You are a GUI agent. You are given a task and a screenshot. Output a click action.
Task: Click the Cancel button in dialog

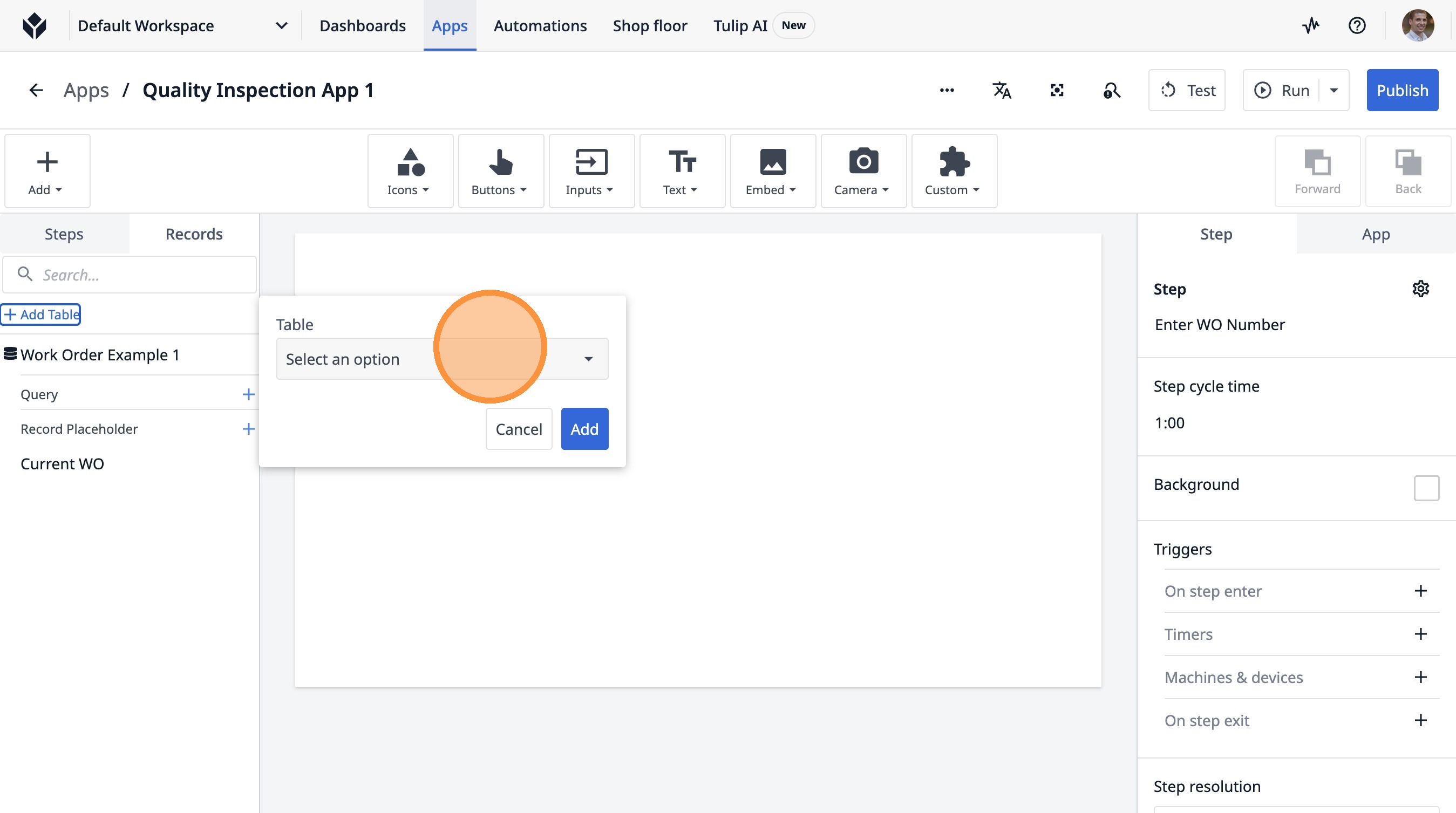pos(518,429)
